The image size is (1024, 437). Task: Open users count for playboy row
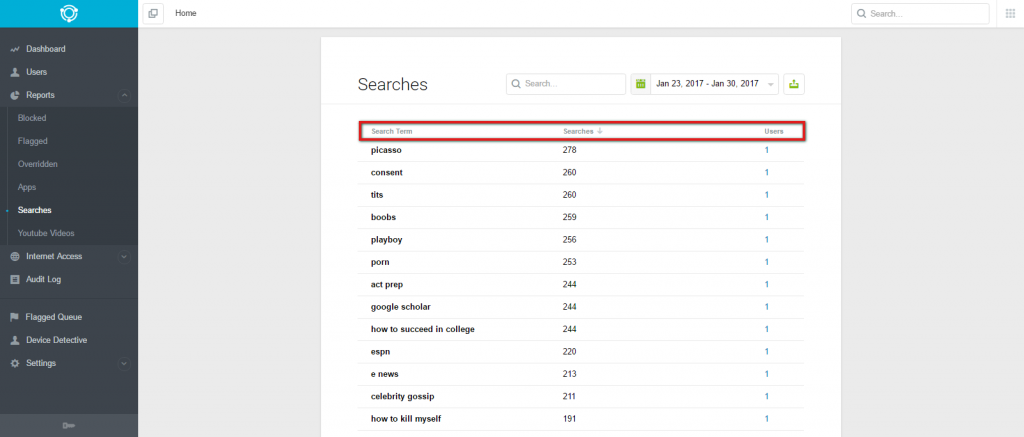(767, 240)
